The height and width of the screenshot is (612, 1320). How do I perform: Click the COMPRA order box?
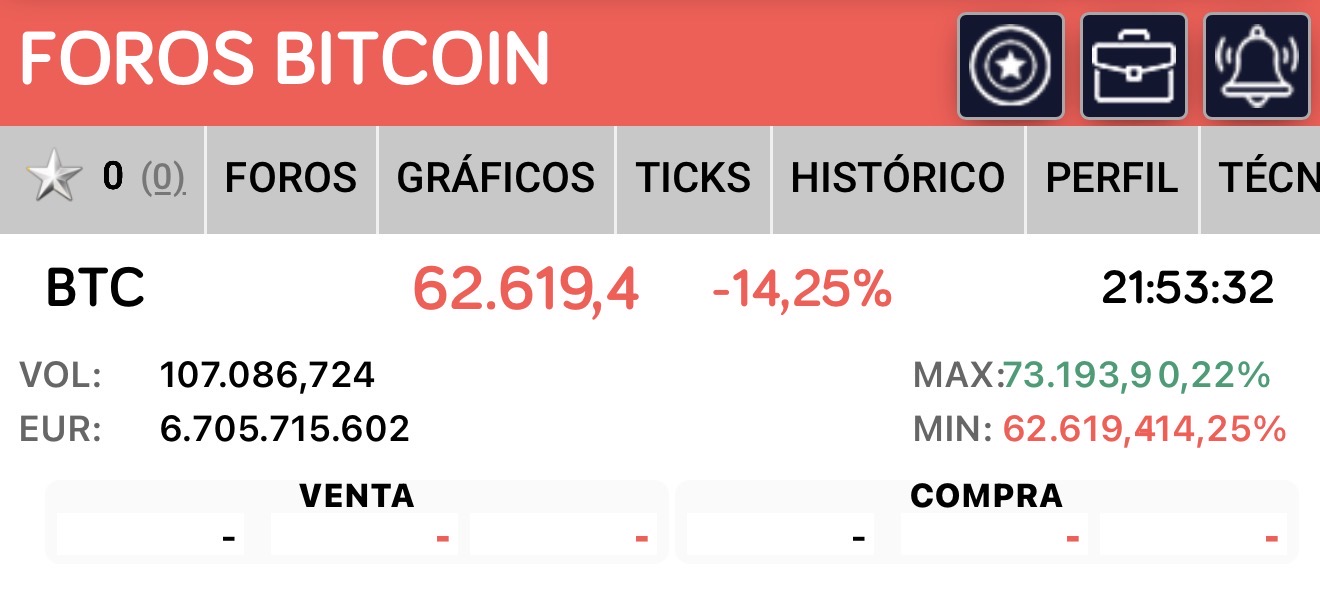(x=987, y=522)
